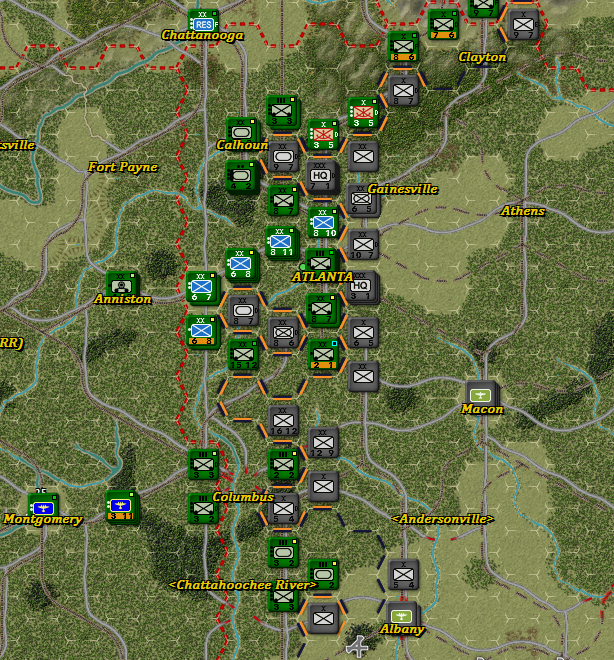Select the green armor regiment rated 3 2
This screenshot has width=614, height=660.
point(283,553)
